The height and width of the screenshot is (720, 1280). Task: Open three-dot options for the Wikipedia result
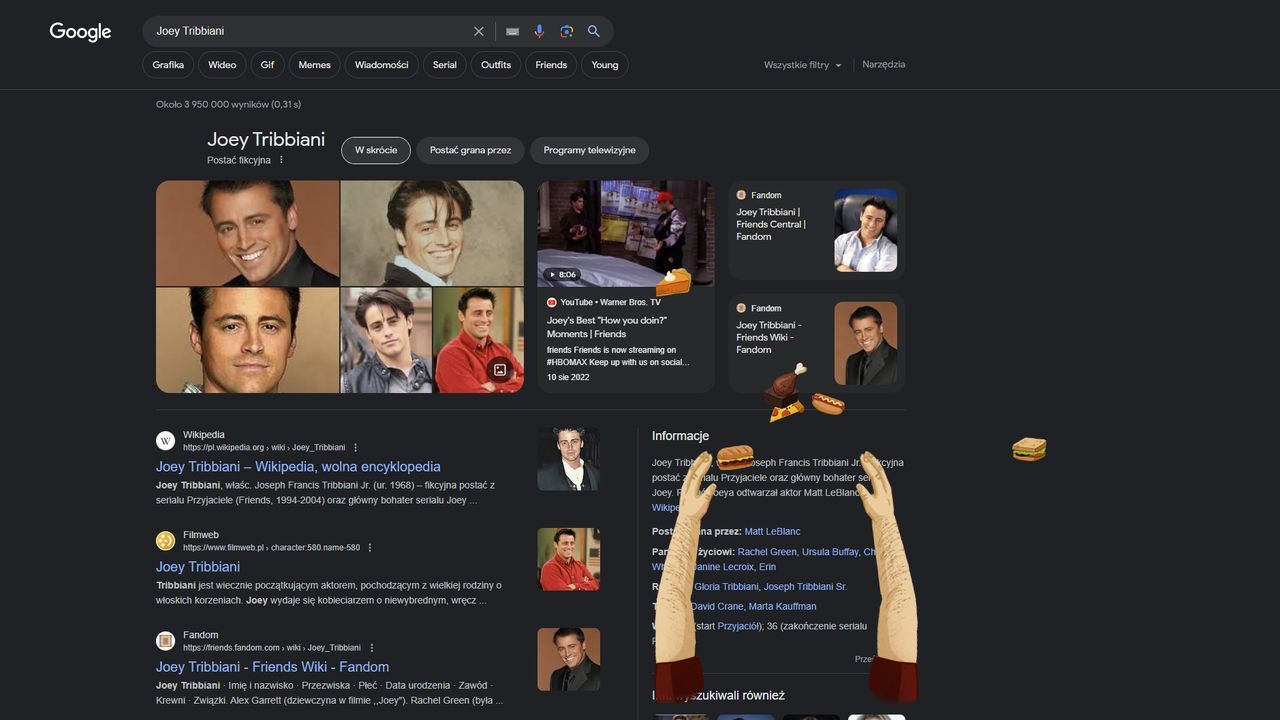(355, 447)
